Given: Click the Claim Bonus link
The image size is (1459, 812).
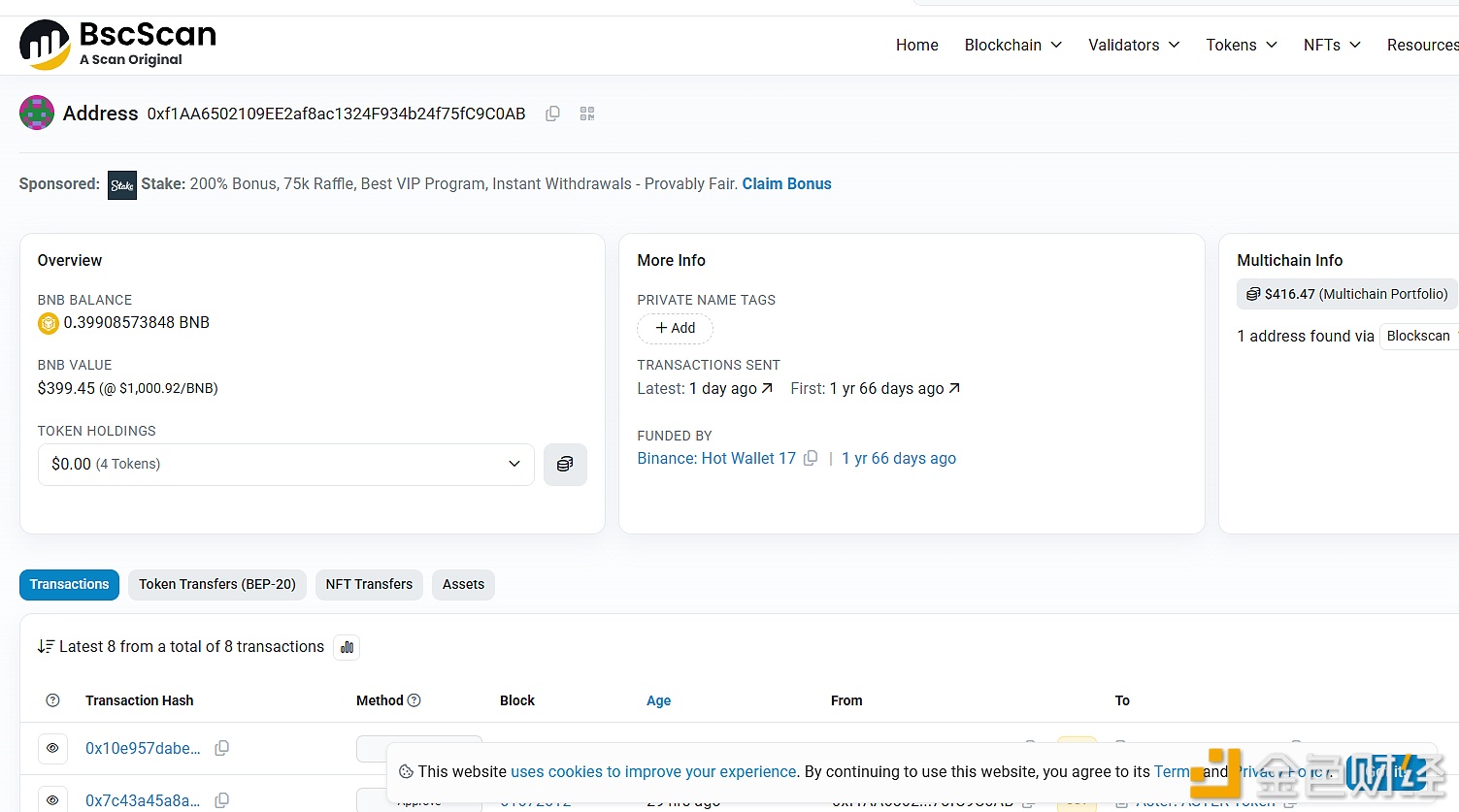Looking at the screenshot, I should pos(786,184).
